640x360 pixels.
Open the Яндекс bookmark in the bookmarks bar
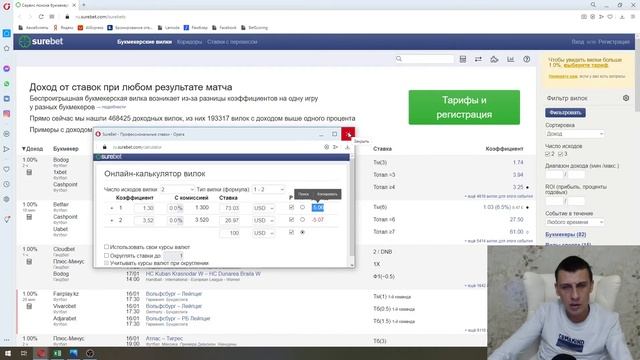(x=63, y=28)
